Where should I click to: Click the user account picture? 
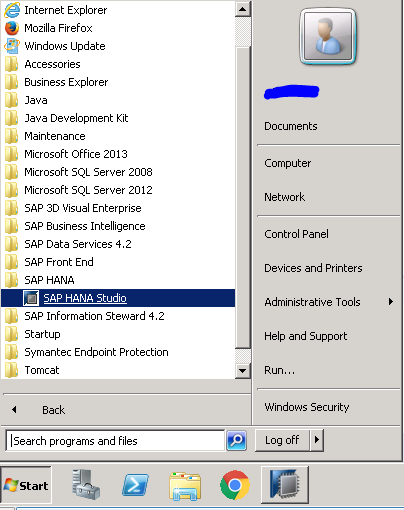pos(328,36)
